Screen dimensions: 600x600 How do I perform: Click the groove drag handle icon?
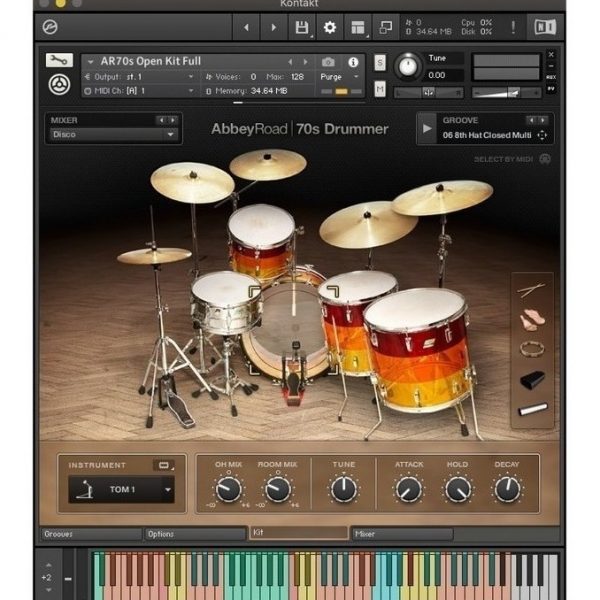click(x=542, y=135)
